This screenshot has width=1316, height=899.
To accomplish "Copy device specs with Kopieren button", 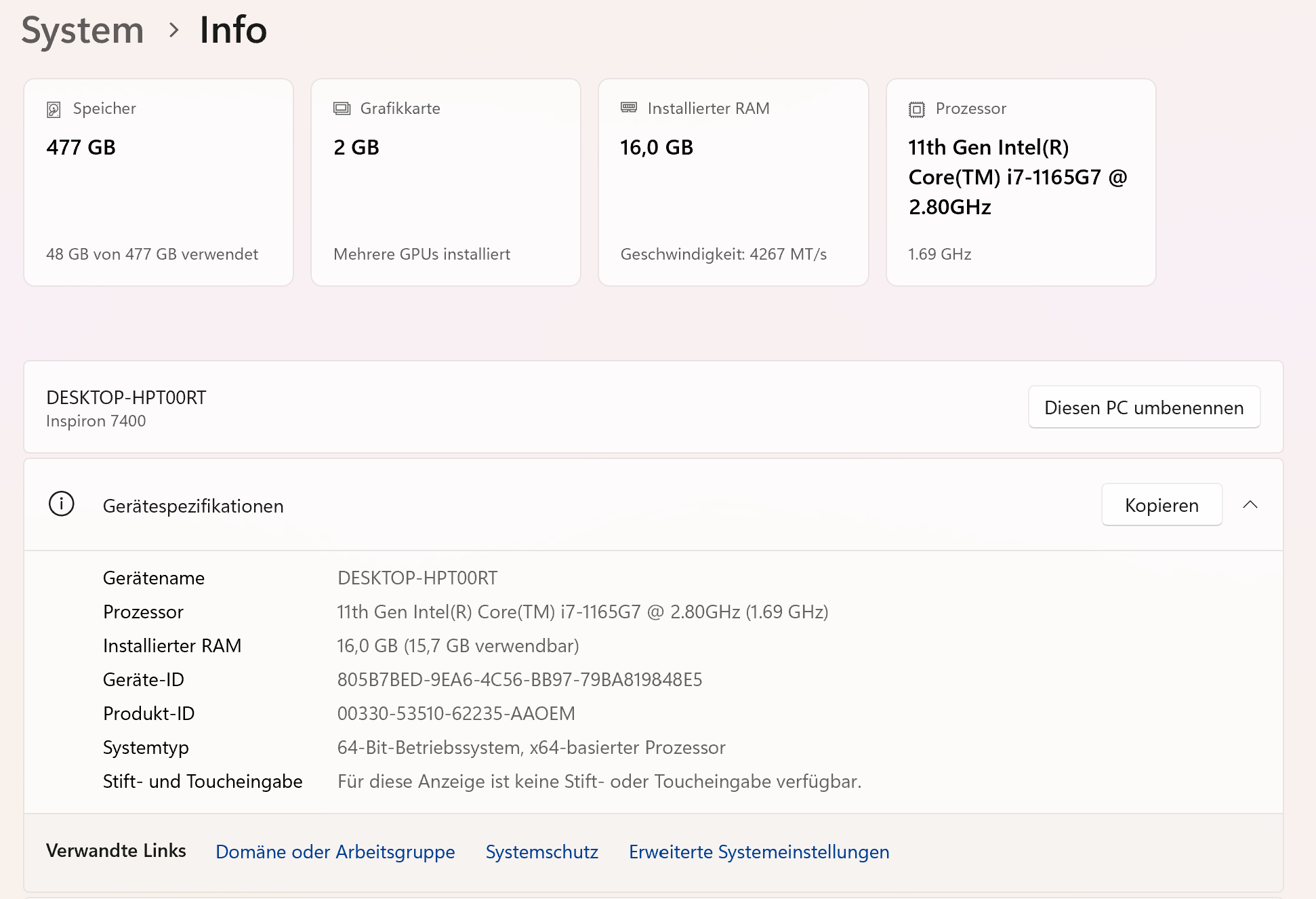I will tap(1161, 505).
